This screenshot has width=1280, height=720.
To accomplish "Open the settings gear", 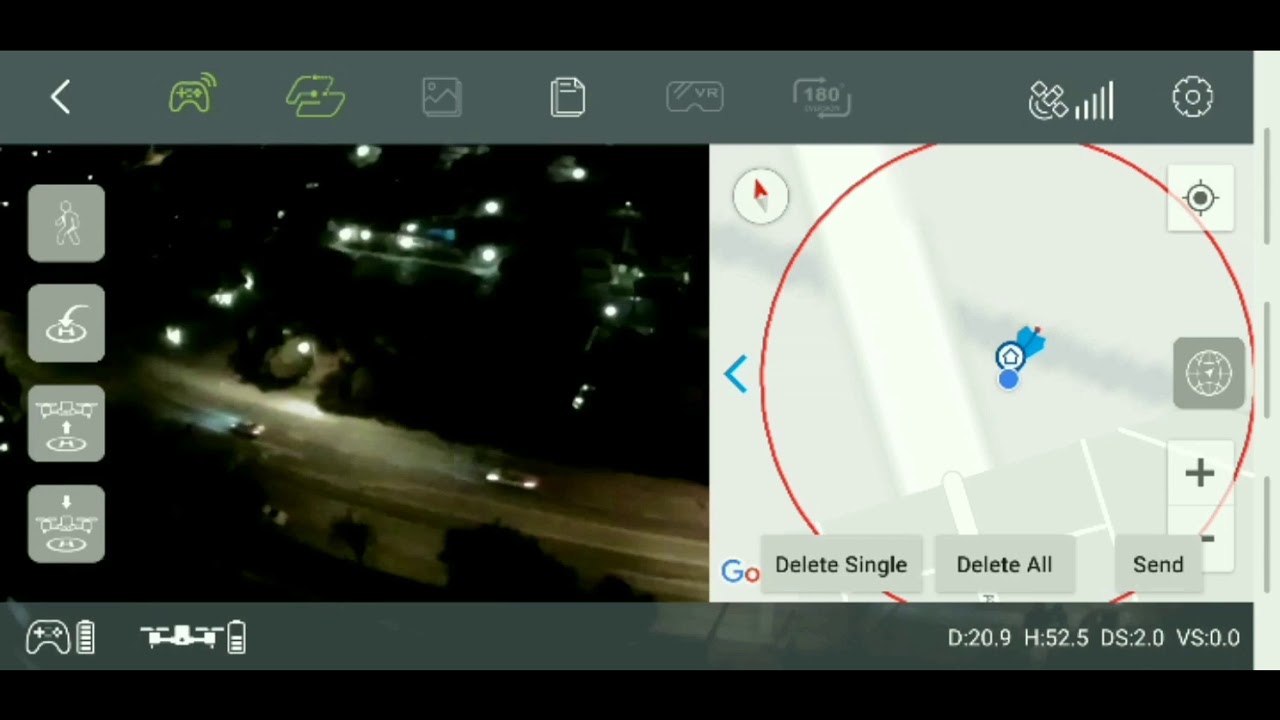I will point(1192,97).
